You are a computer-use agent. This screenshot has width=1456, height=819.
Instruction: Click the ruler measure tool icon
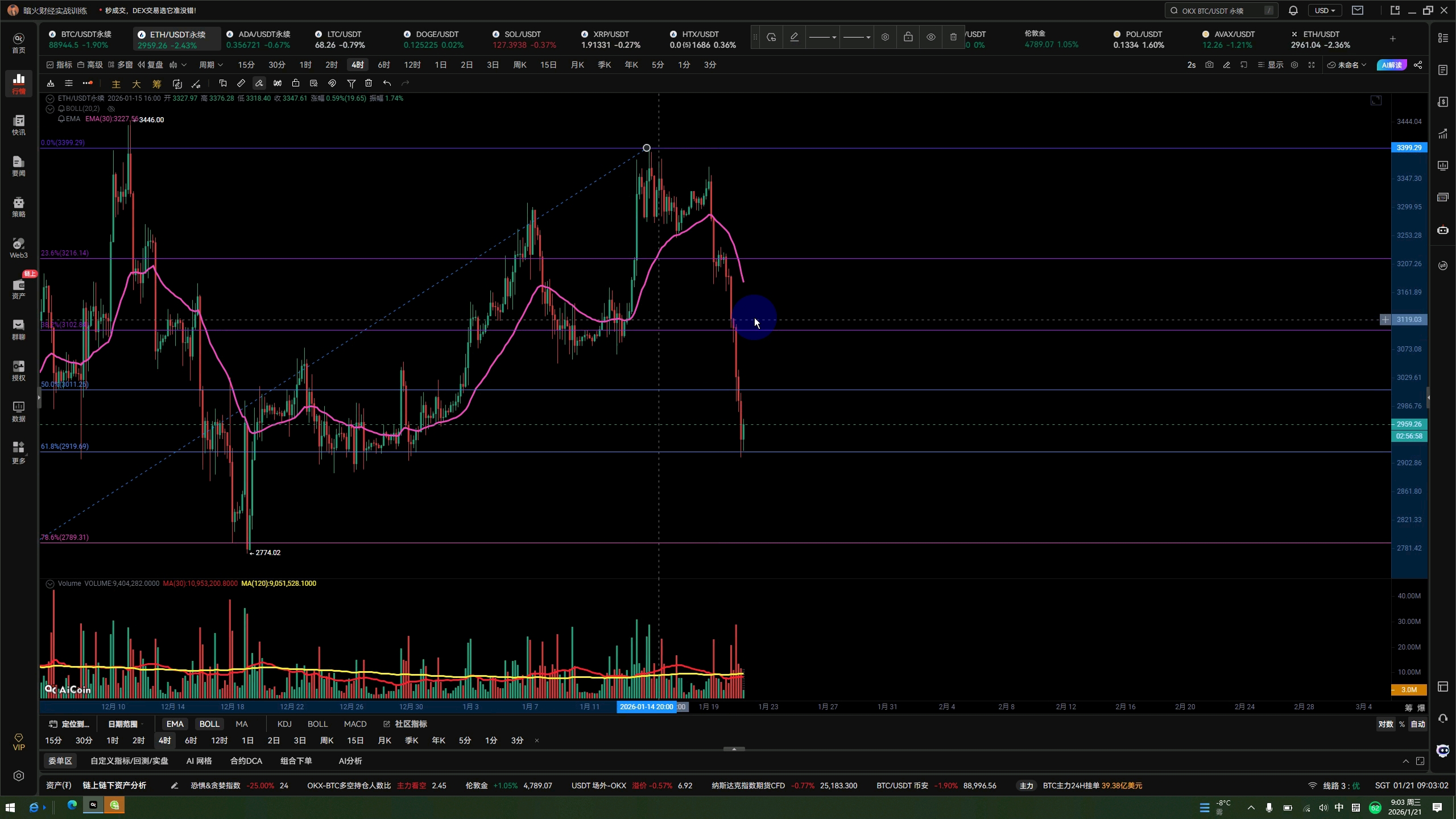[241, 84]
